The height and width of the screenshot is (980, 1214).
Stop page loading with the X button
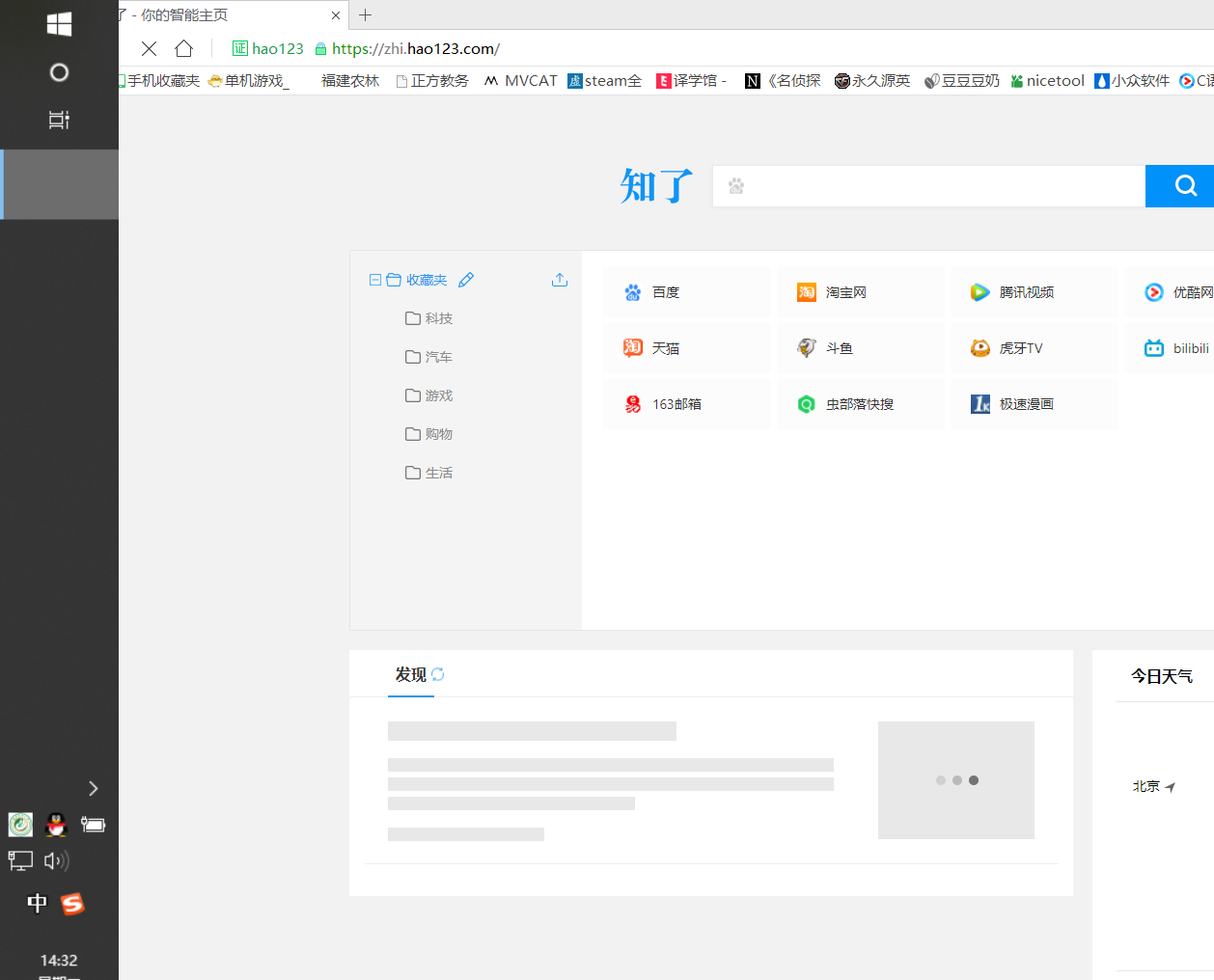[149, 48]
